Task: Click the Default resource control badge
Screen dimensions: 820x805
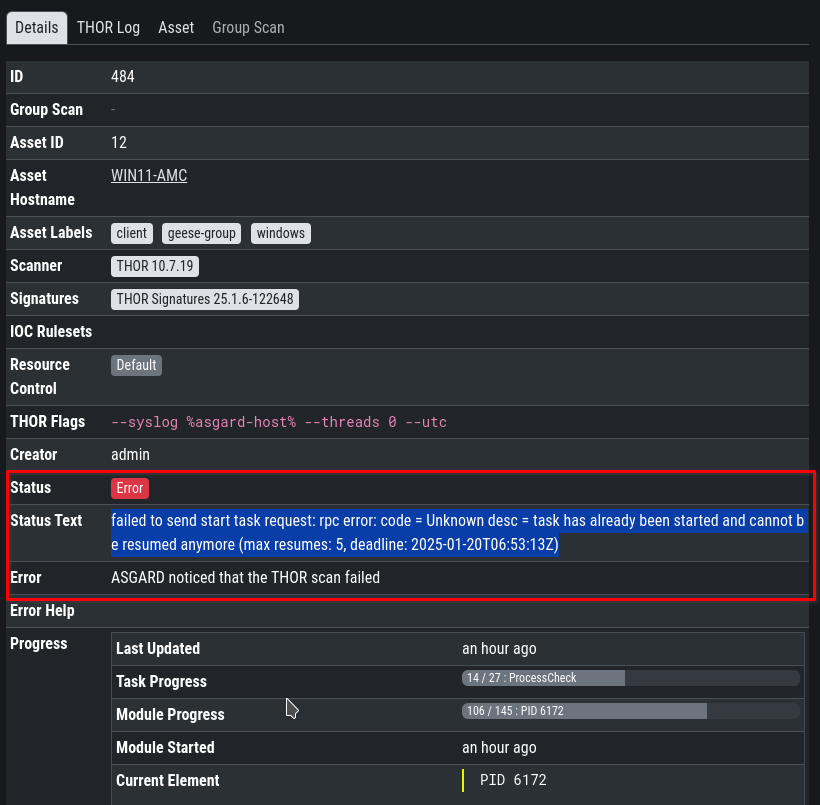Action: (x=136, y=365)
